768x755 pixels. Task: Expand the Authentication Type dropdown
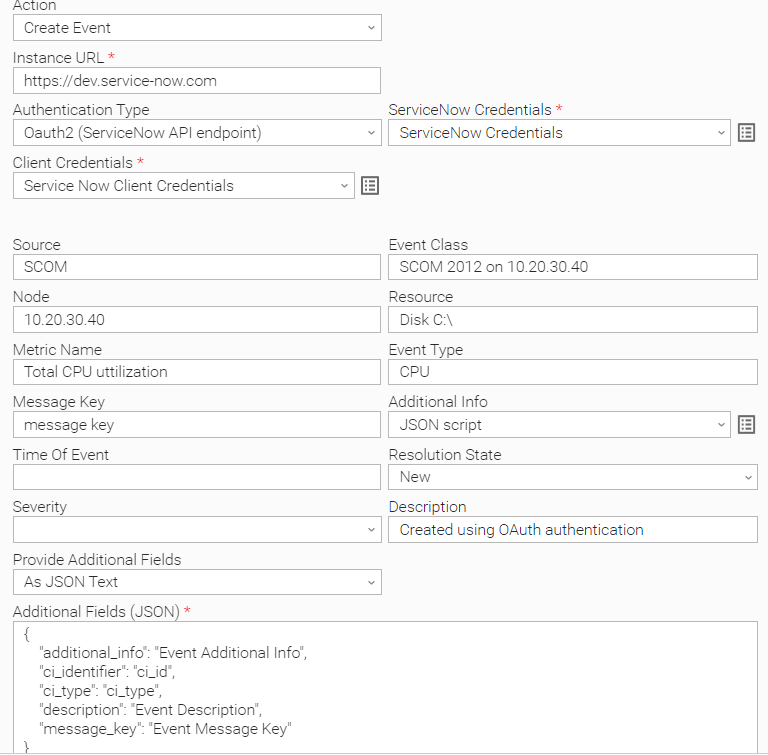point(197,133)
